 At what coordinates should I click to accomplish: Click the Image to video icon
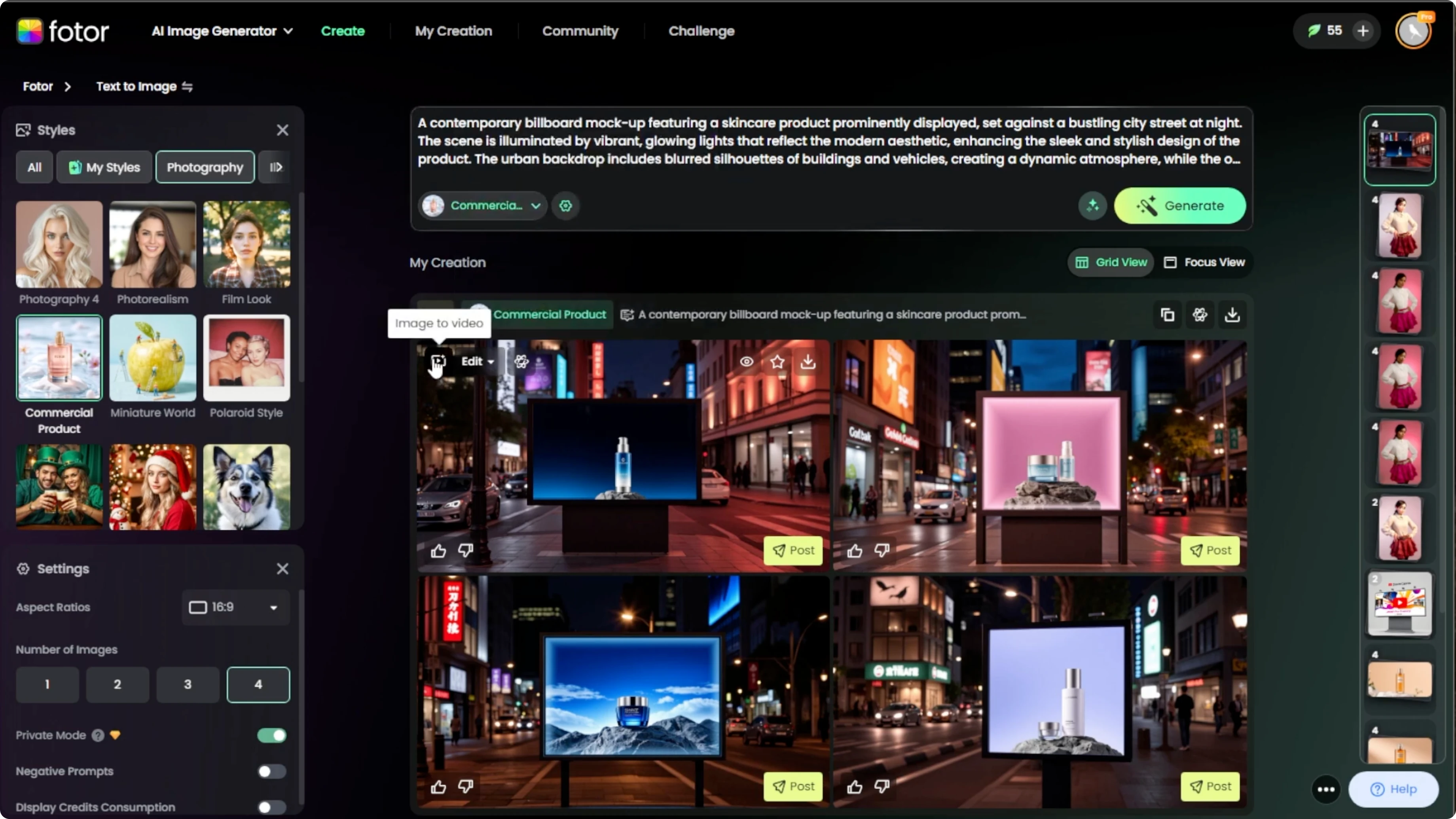click(x=438, y=361)
